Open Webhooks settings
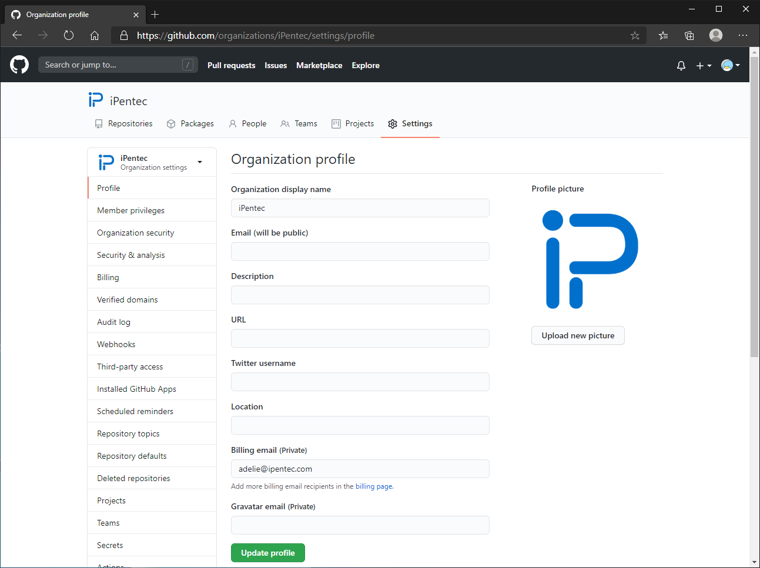The width and height of the screenshot is (760, 568). click(x=152, y=344)
